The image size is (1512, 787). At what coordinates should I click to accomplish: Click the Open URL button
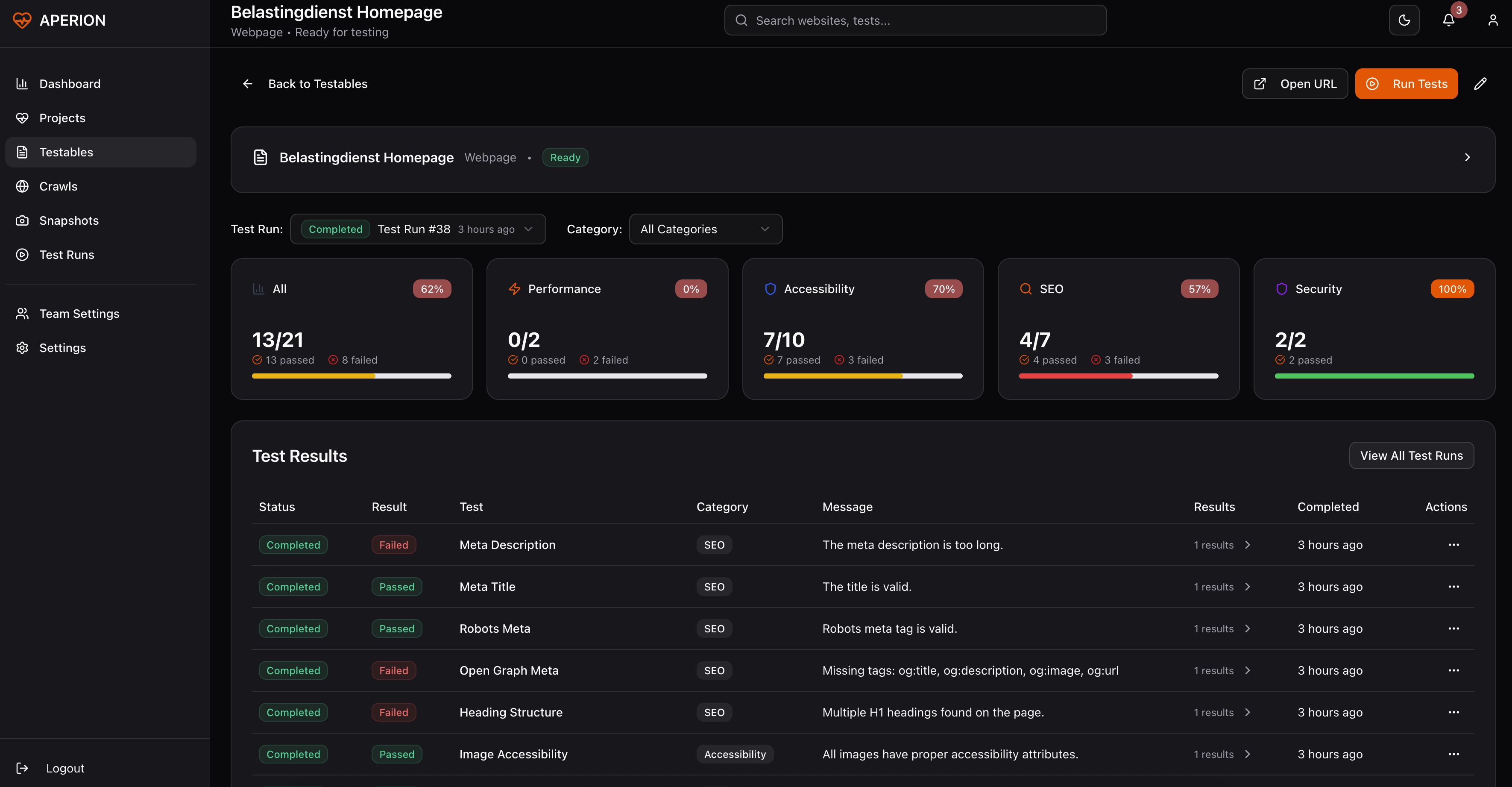point(1294,83)
